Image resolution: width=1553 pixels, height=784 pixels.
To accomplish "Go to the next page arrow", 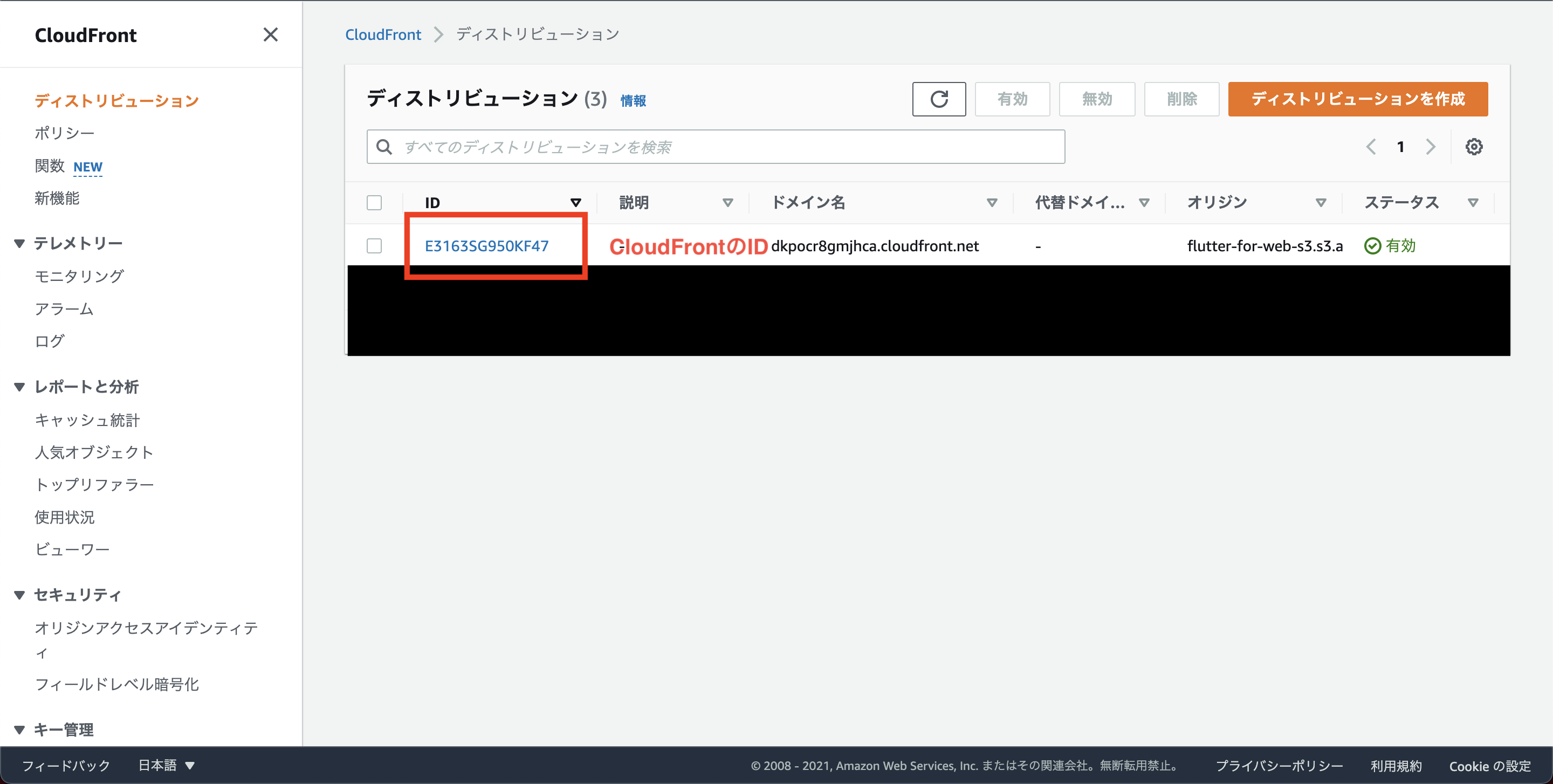I will click(x=1431, y=146).
